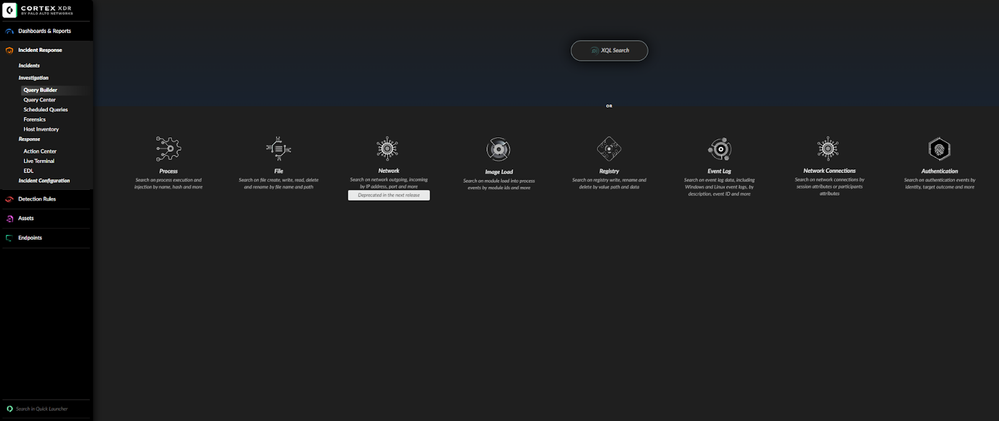Click the Cortex XDR logo icon
This screenshot has height=421, width=999.
10,10
